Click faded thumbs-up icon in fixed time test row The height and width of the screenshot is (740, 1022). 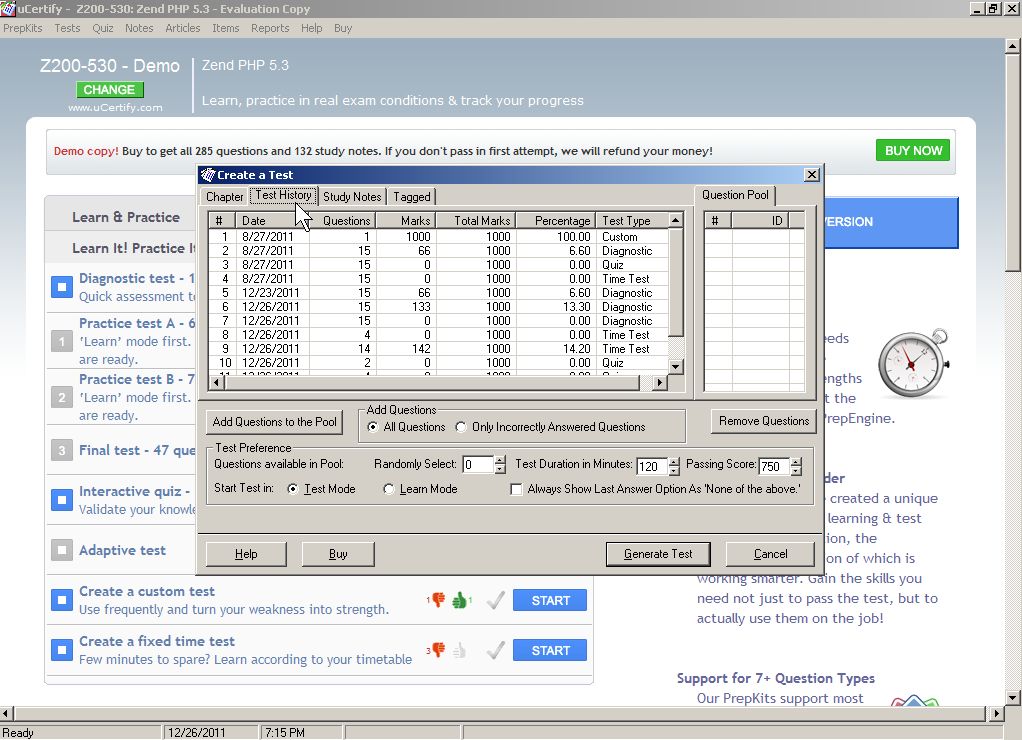click(x=460, y=649)
